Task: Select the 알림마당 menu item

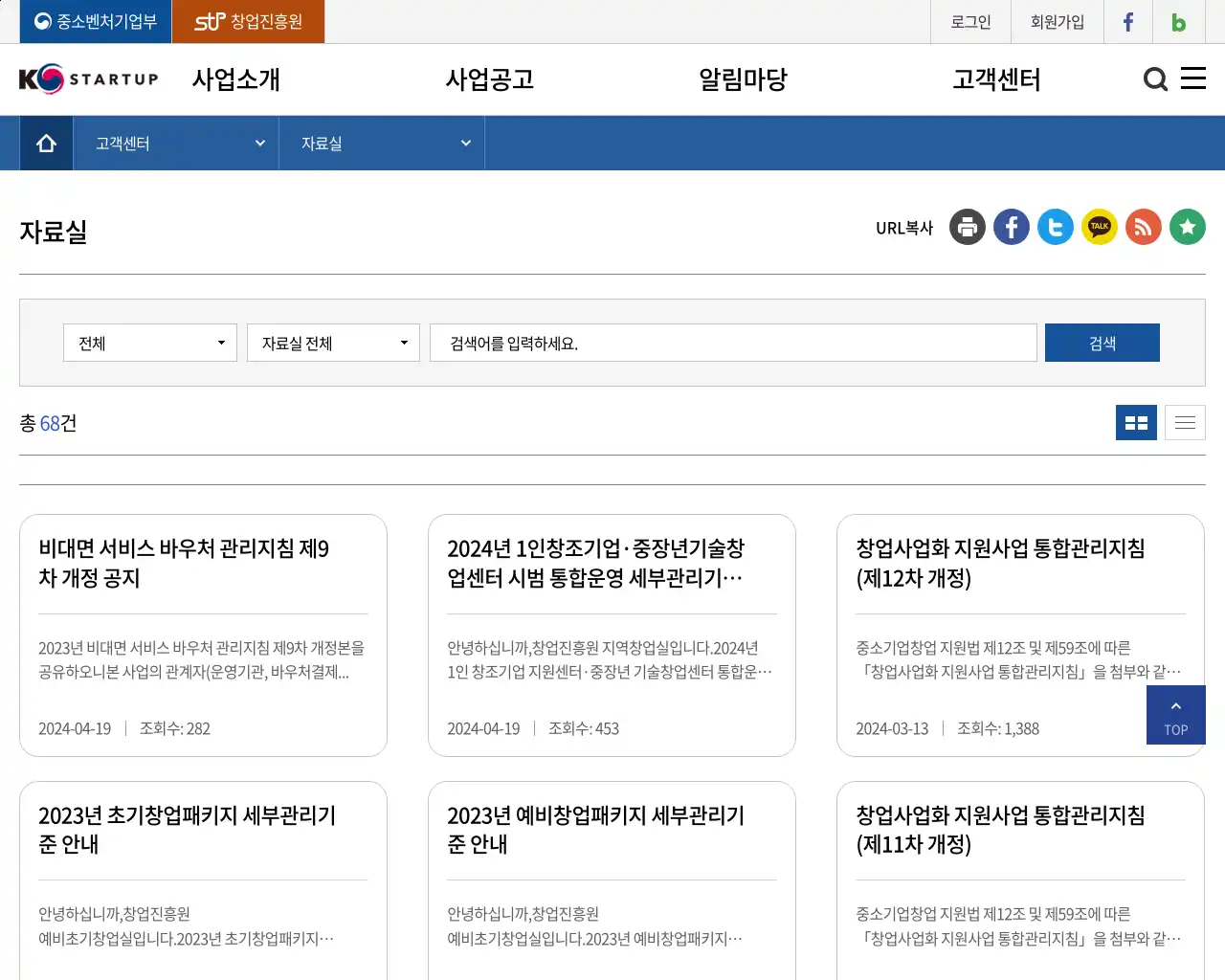Action: 742,79
